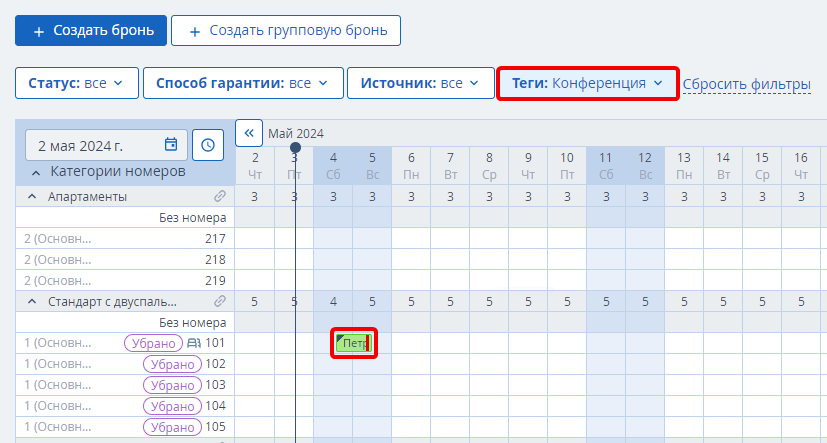This screenshot has height=443, width=827.
Task: Collapse the Стандарт с двуспаль... category
Action: point(32,302)
